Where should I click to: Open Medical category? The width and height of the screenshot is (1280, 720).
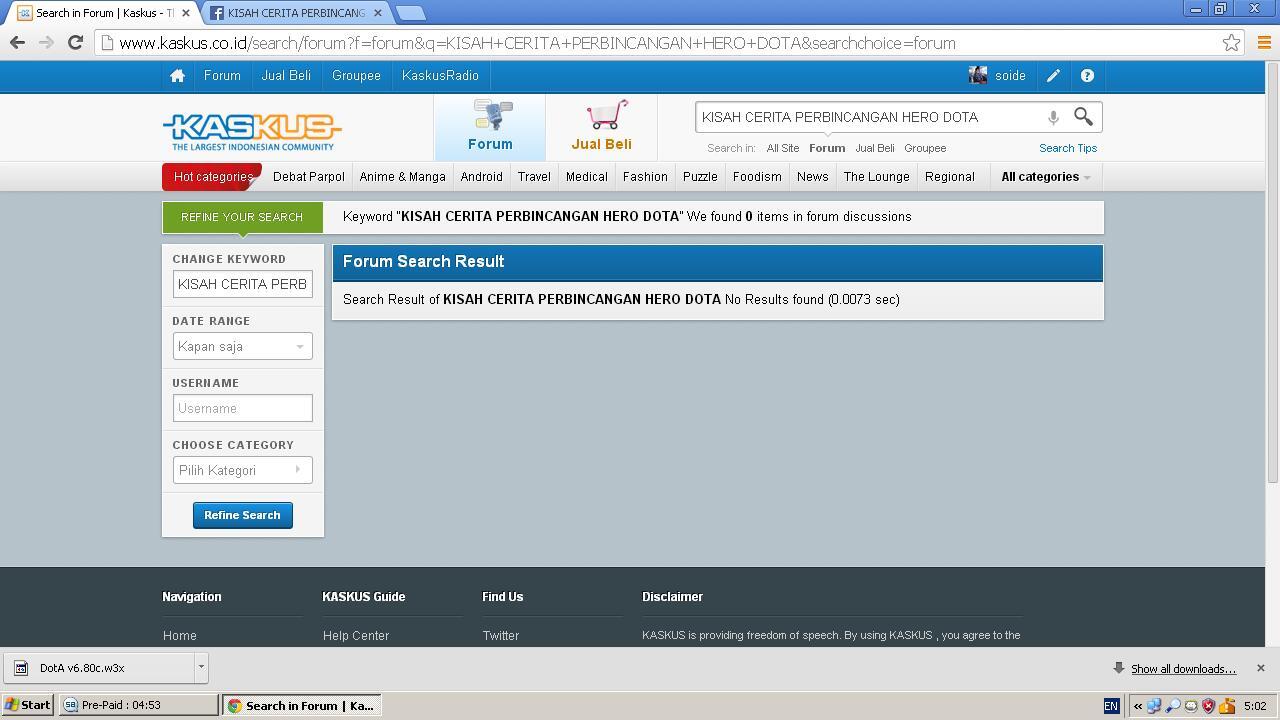coord(586,177)
